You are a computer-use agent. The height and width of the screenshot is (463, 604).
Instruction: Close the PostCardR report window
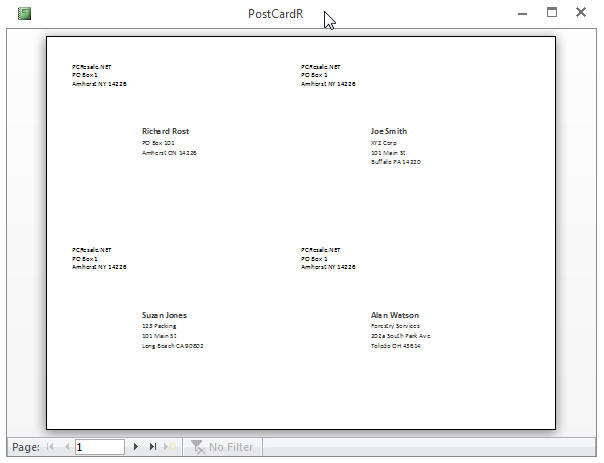click(x=580, y=13)
